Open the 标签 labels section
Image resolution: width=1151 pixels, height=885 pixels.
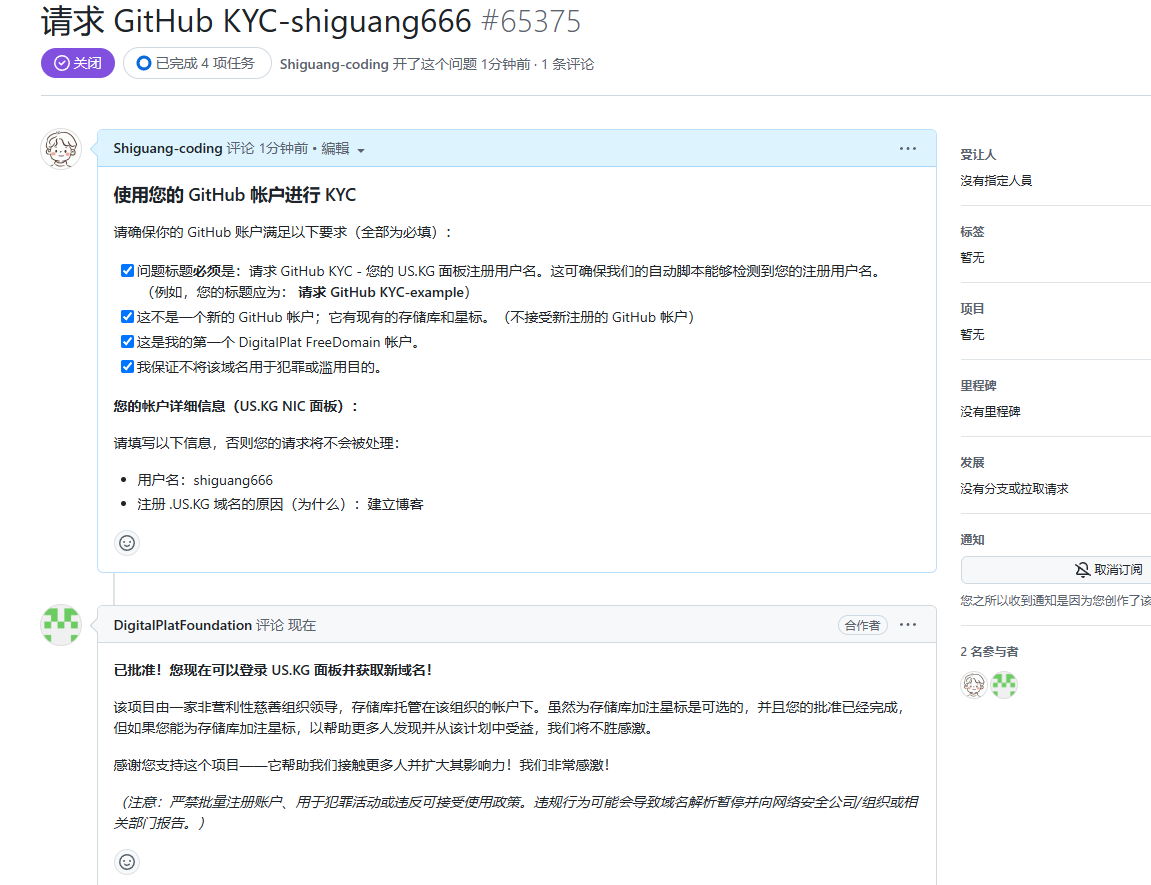pos(972,232)
